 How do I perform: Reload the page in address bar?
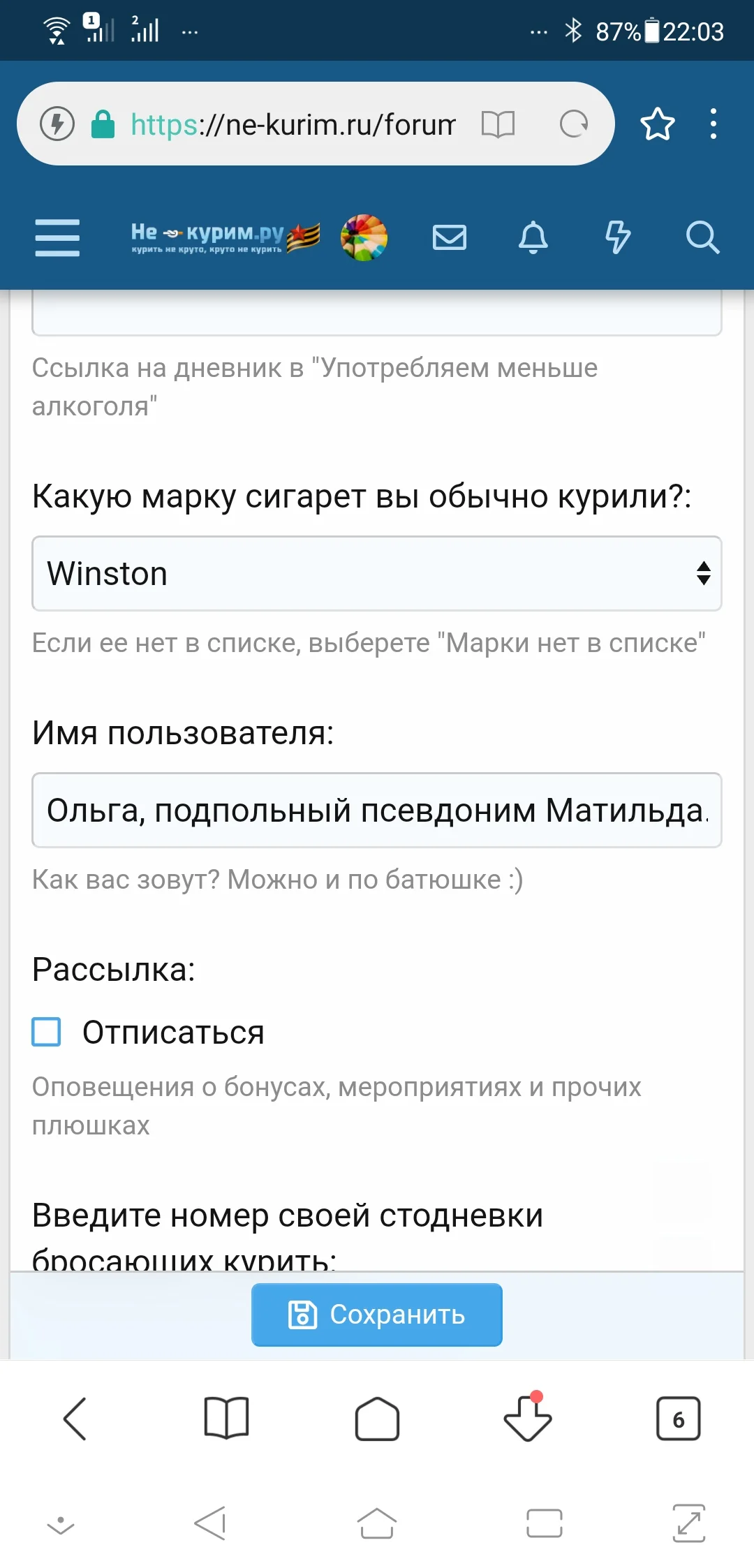(x=574, y=124)
